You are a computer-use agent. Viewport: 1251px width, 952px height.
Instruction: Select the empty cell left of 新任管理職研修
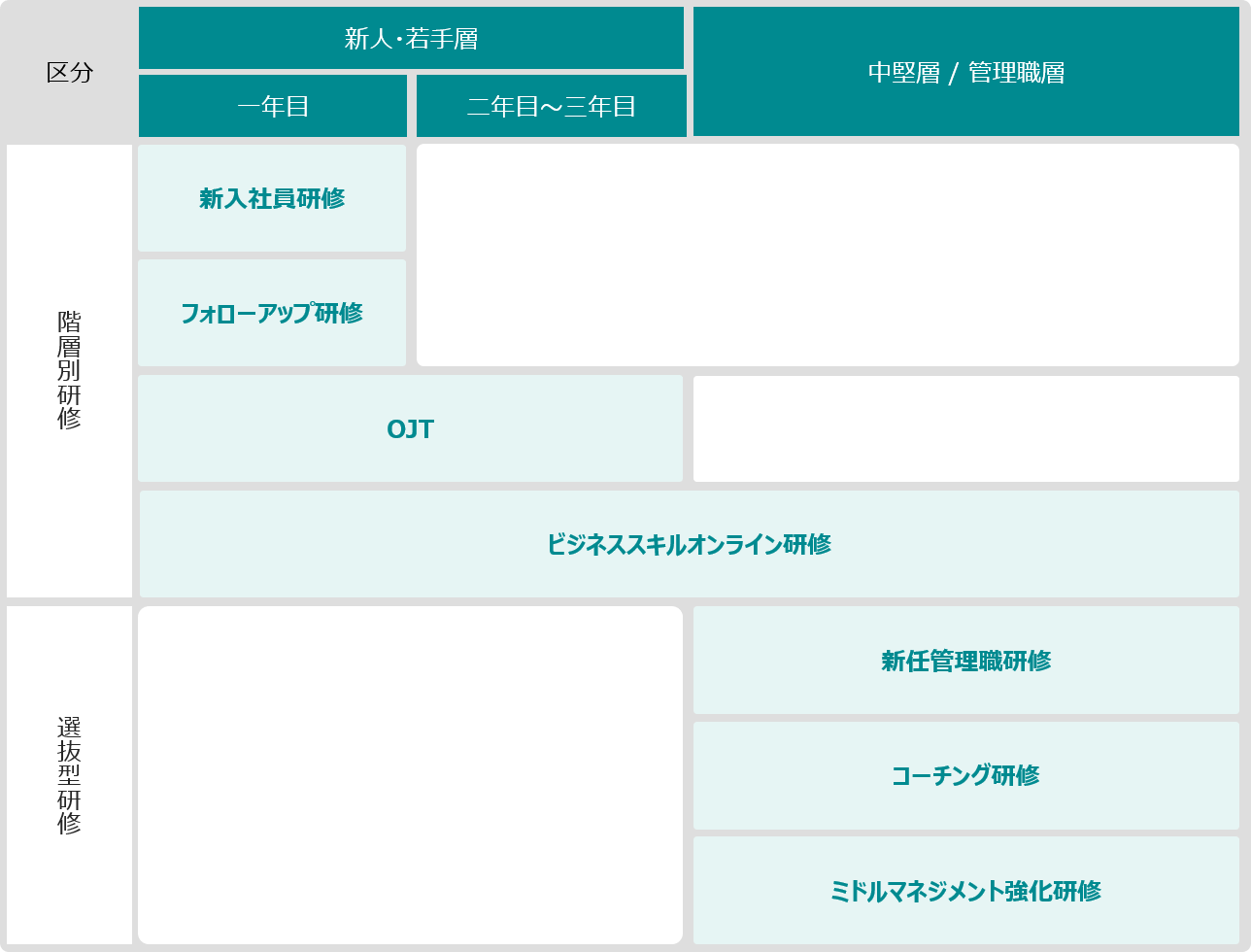[x=410, y=774]
